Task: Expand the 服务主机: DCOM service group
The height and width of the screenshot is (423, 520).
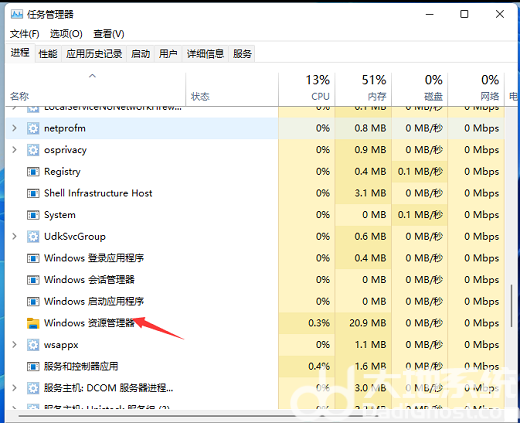Action: pos(14,388)
